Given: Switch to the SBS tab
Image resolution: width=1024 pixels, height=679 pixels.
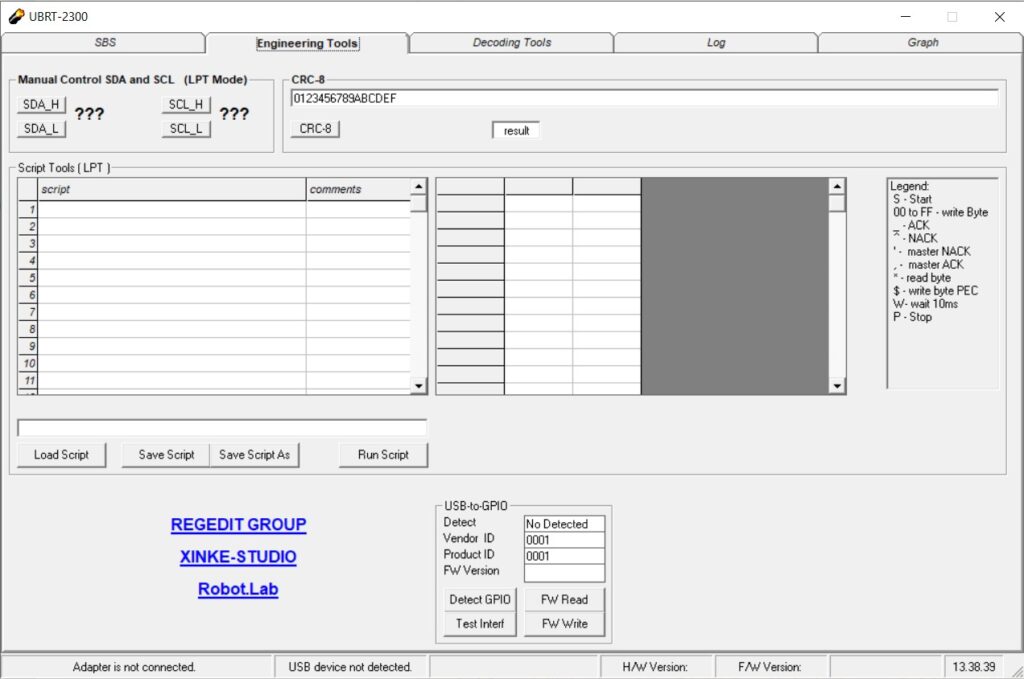Looking at the screenshot, I should click(x=104, y=43).
